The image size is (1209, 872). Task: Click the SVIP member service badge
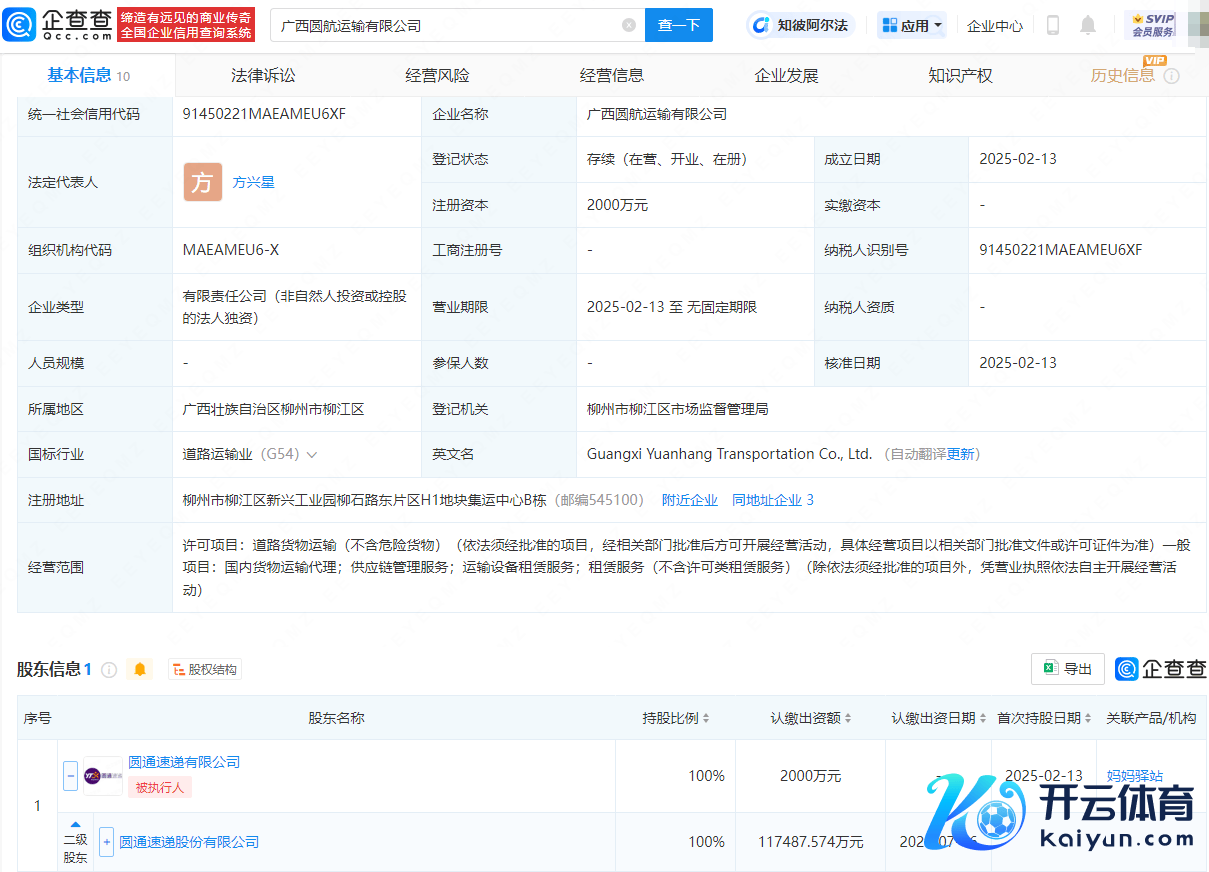coord(1151,25)
